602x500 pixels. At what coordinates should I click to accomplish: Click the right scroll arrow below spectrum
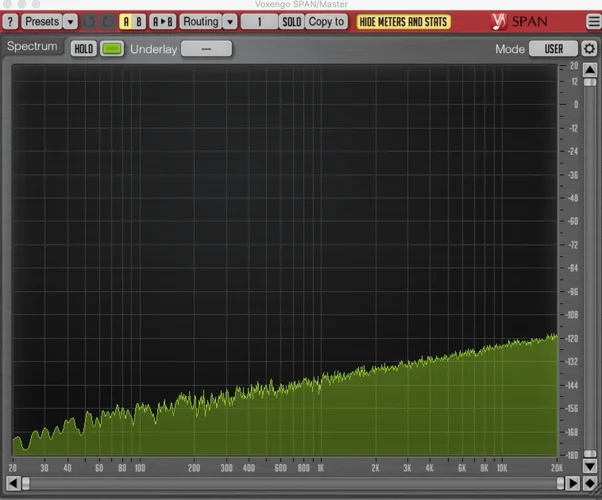tap(573, 482)
